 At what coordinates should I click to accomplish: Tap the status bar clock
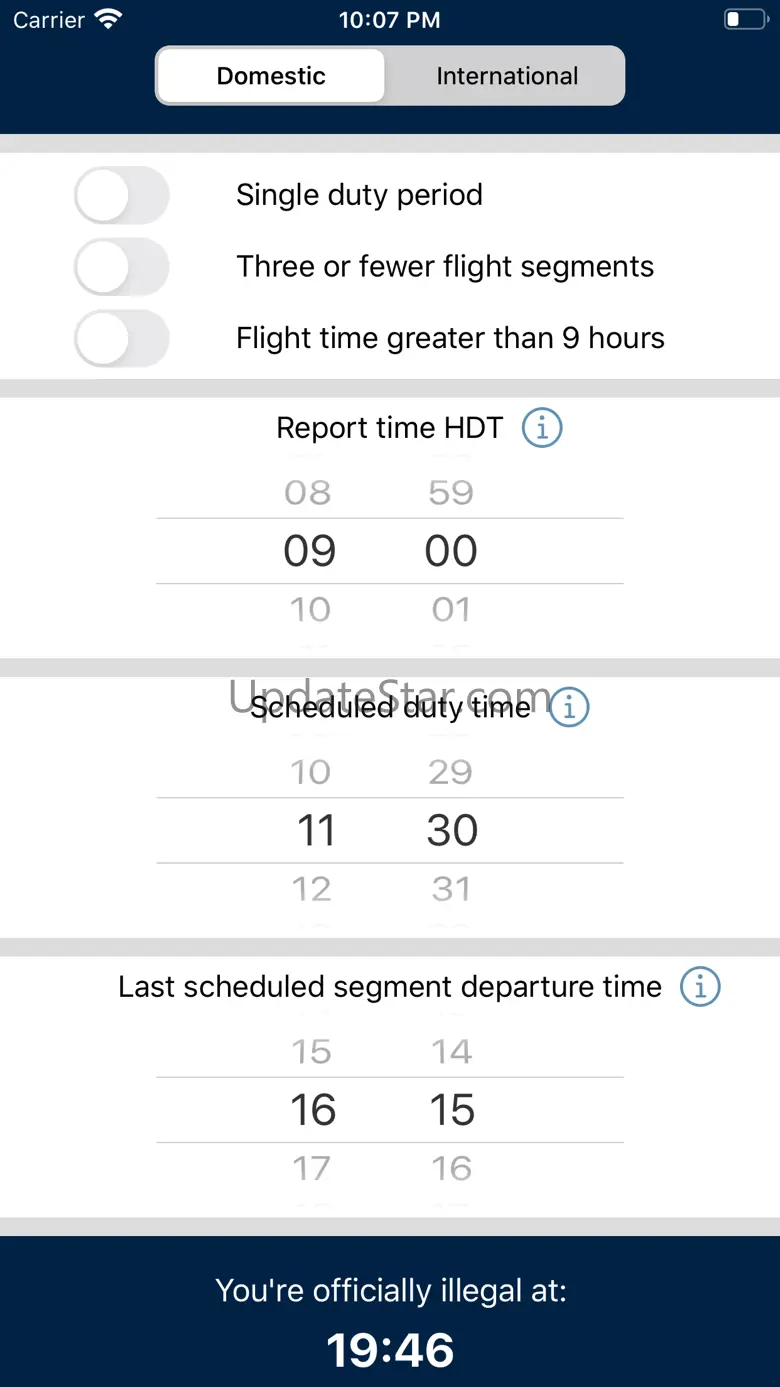point(389,20)
